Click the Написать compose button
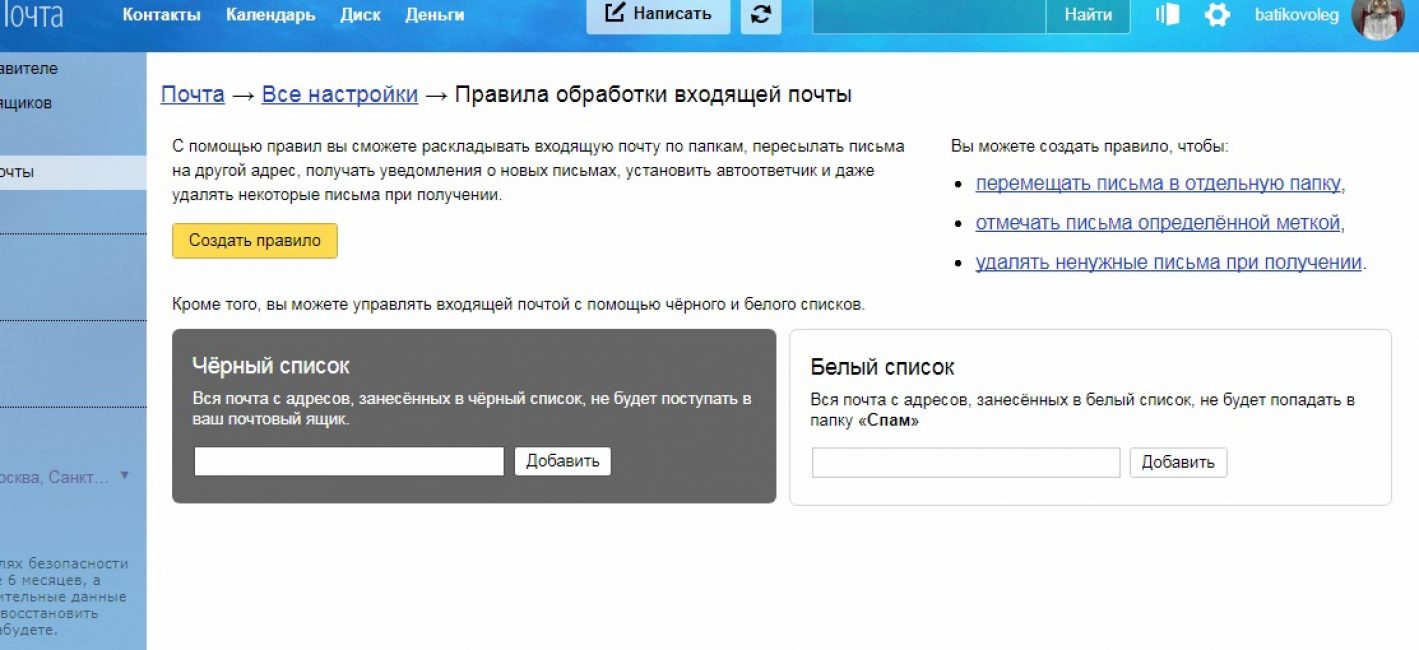 click(x=658, y=15)
